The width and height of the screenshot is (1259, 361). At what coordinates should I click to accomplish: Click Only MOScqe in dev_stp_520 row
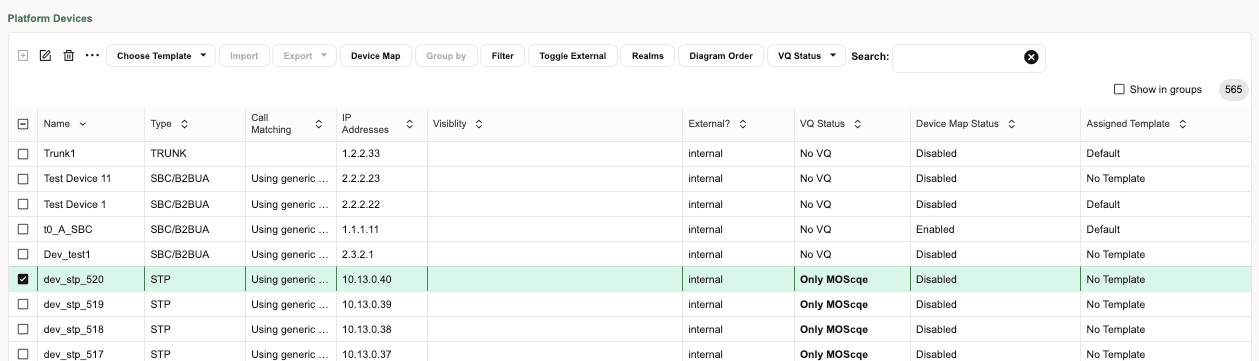834,280
